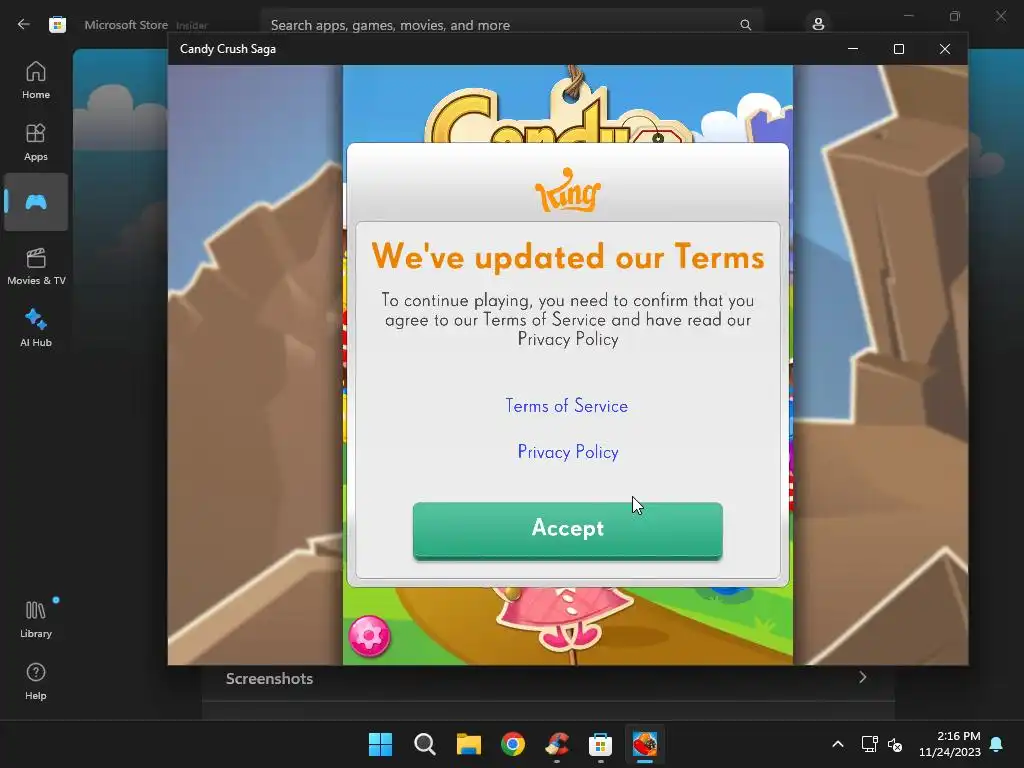Restore the Microsoft Store window
The height and width of the screenshot is (768, 1024).
click(955, 16)
